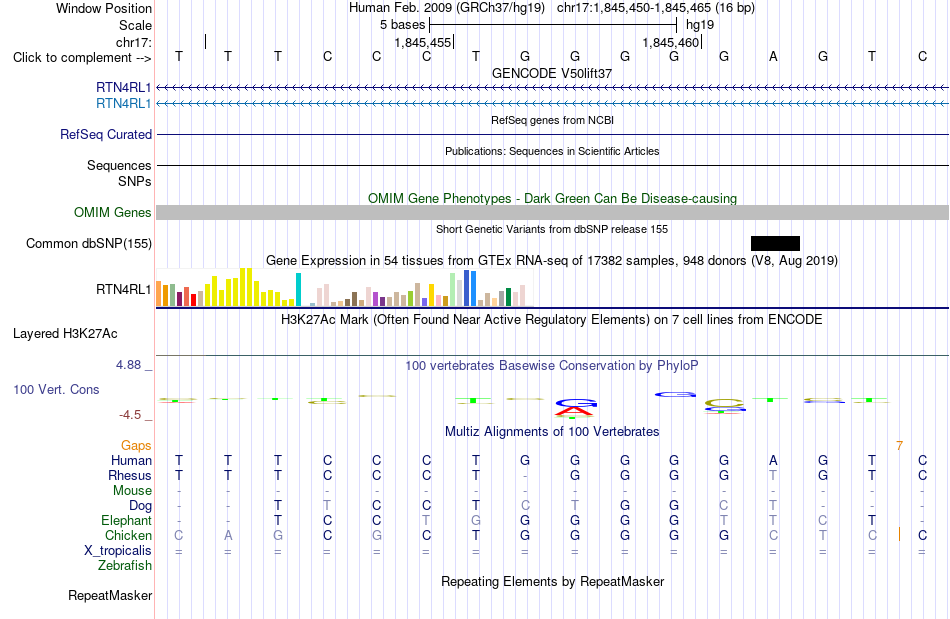This screenshot has width=950, height=619.
Task: Click the dark blue RTN4RL1 GENCODE track label
Action: click(x=124, y=87)
